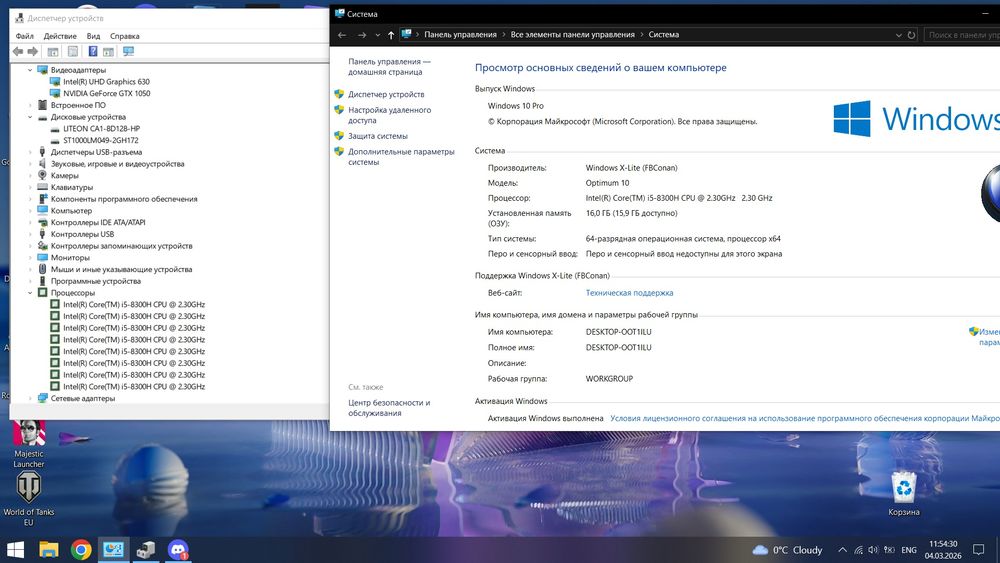Open the Защита системы link
The width and height of the screenshot is (1000, 563).
pos(378,136)
